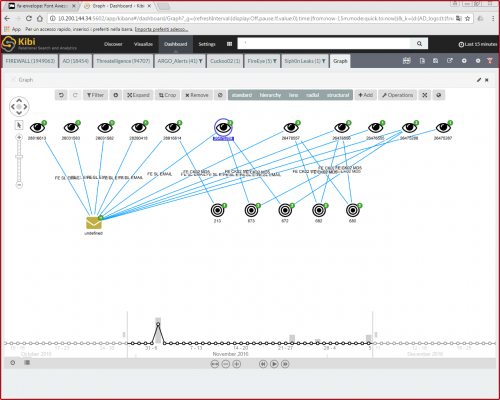Switch layout to structural

click(338, 95)
